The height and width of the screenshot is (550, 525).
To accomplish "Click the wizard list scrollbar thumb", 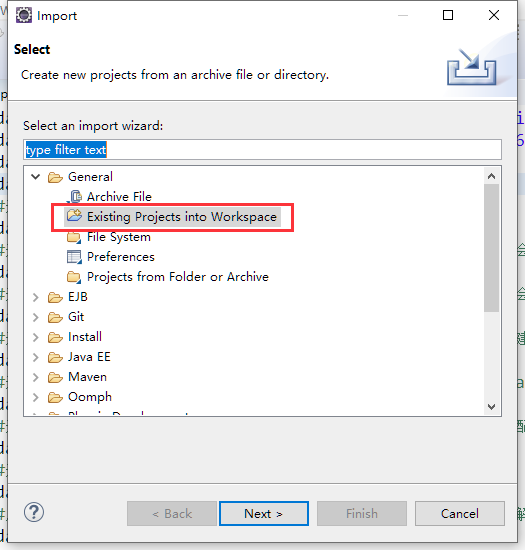I will point(491,248).
